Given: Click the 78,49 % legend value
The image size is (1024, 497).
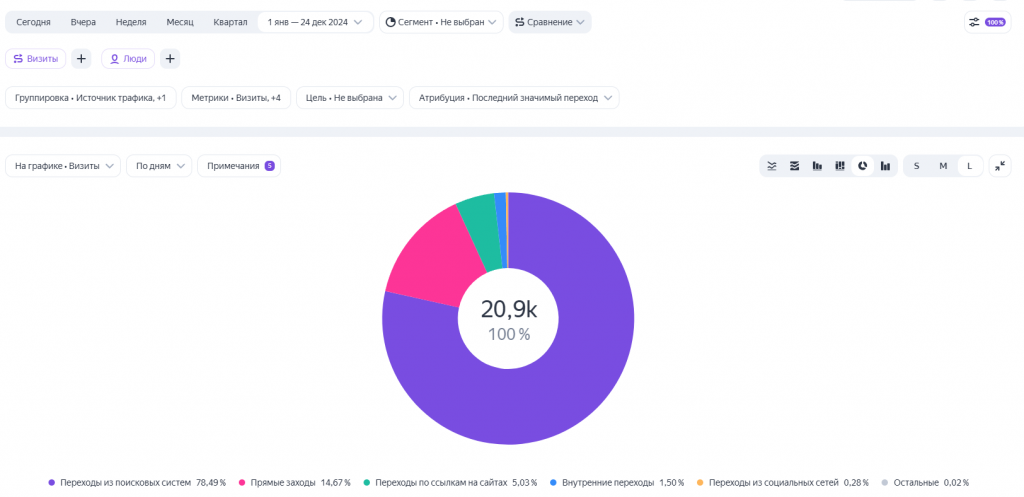Looking at the screenshot, I should (211, 483).
